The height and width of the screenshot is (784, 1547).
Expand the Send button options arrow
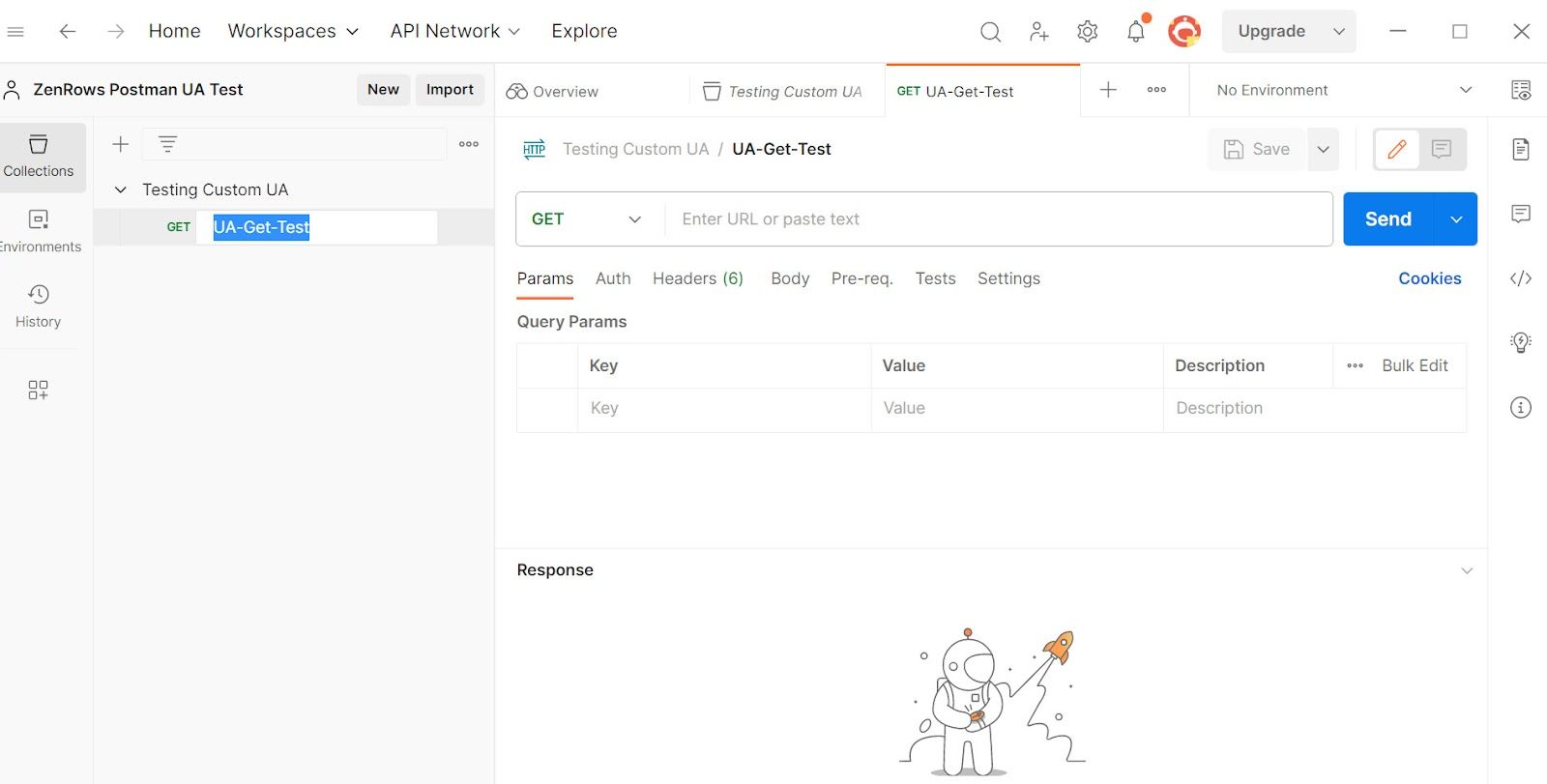pos(1456,219)
